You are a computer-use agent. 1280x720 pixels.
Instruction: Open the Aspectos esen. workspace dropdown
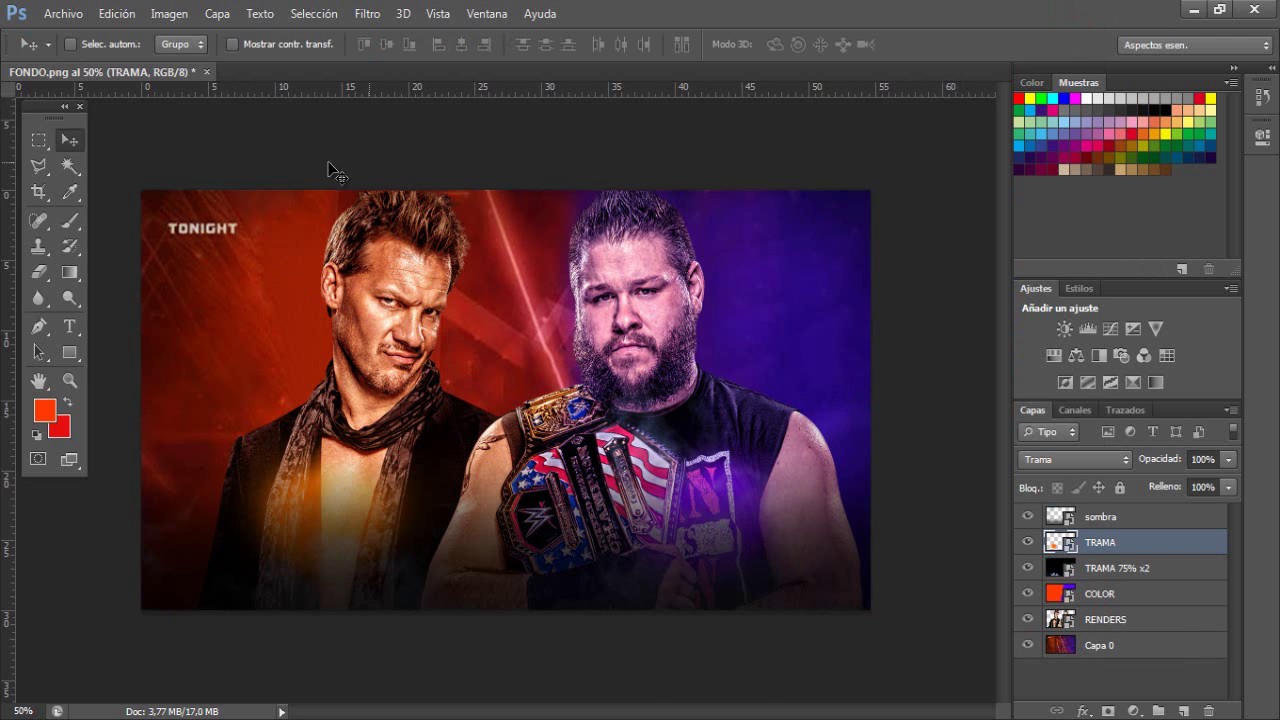(x=1194, y=45)
